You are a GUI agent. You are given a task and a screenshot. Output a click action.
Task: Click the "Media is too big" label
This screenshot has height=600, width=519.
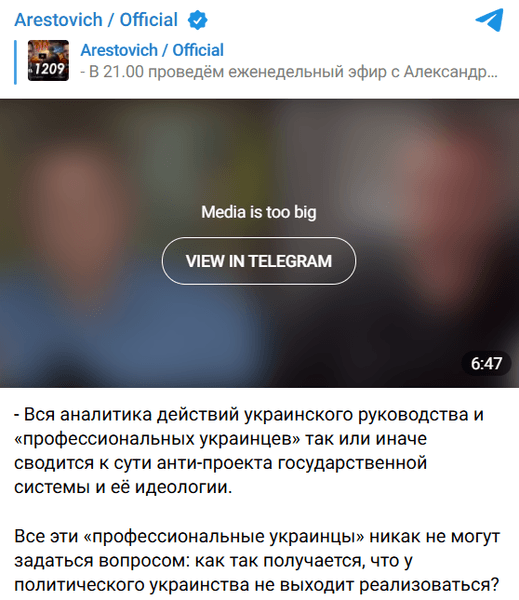tap(259, 212)
